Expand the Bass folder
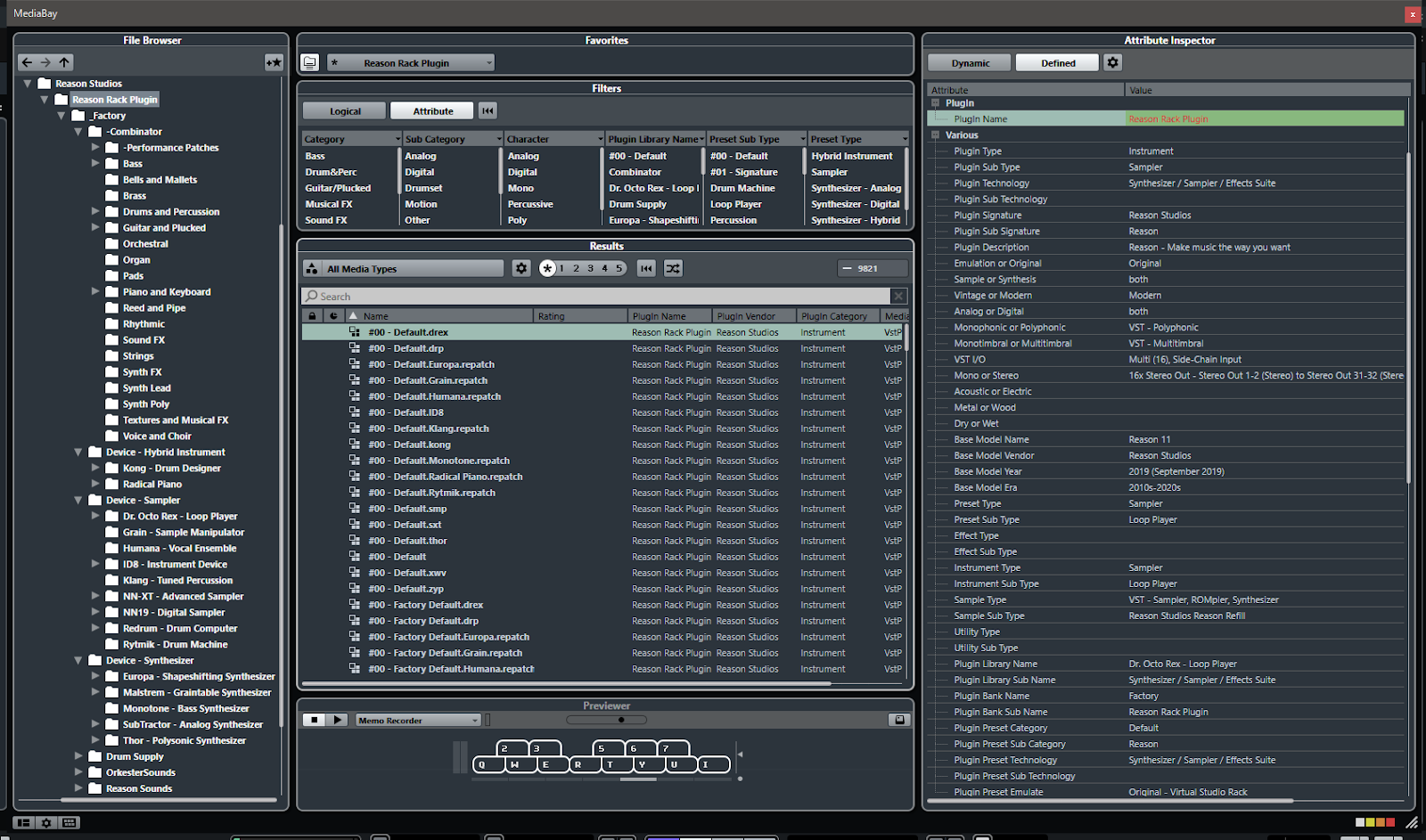1426x840 pixels. (95, 164)
